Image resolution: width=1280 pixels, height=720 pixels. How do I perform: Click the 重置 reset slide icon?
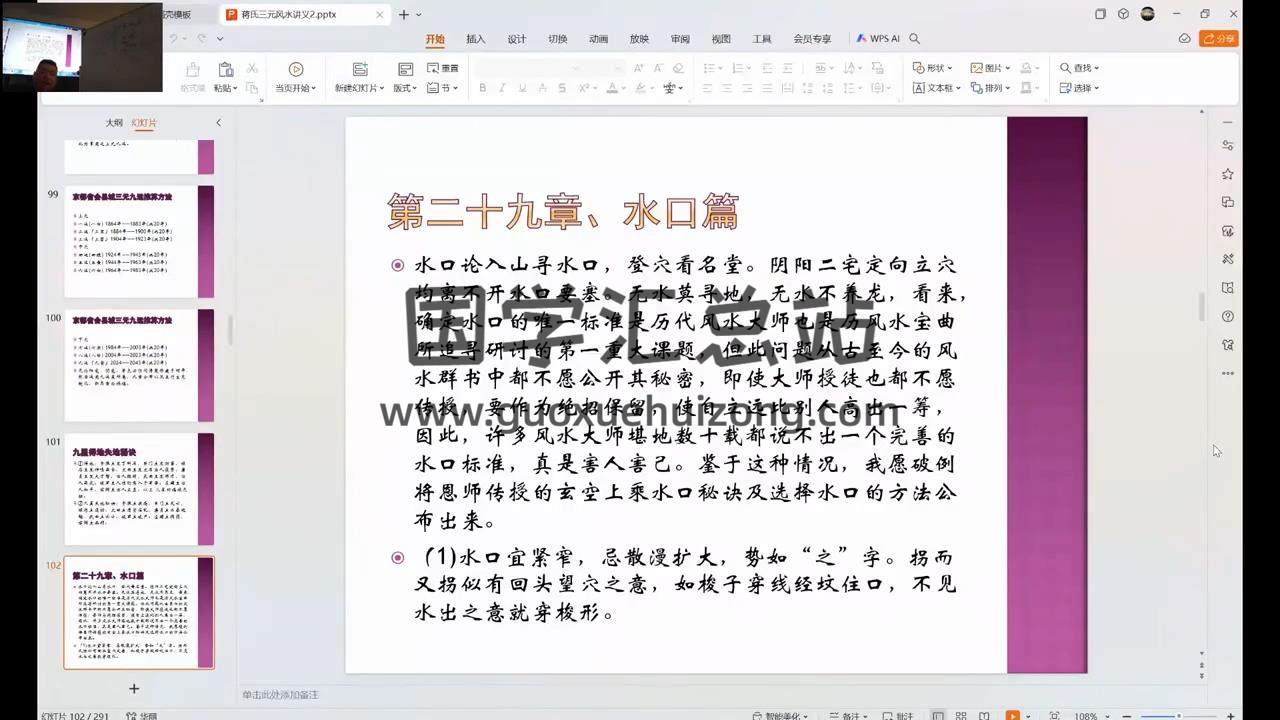(443, 68)
